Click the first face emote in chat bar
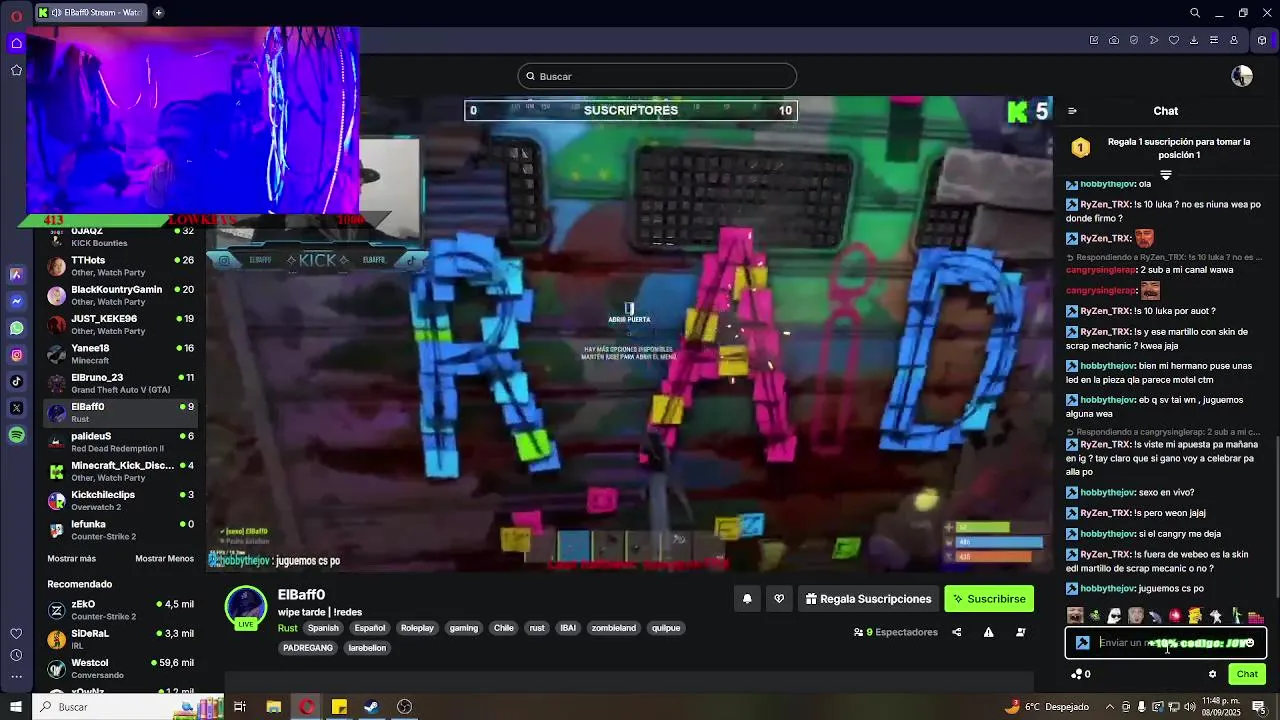1280x720 pixels. point(1075,616)
